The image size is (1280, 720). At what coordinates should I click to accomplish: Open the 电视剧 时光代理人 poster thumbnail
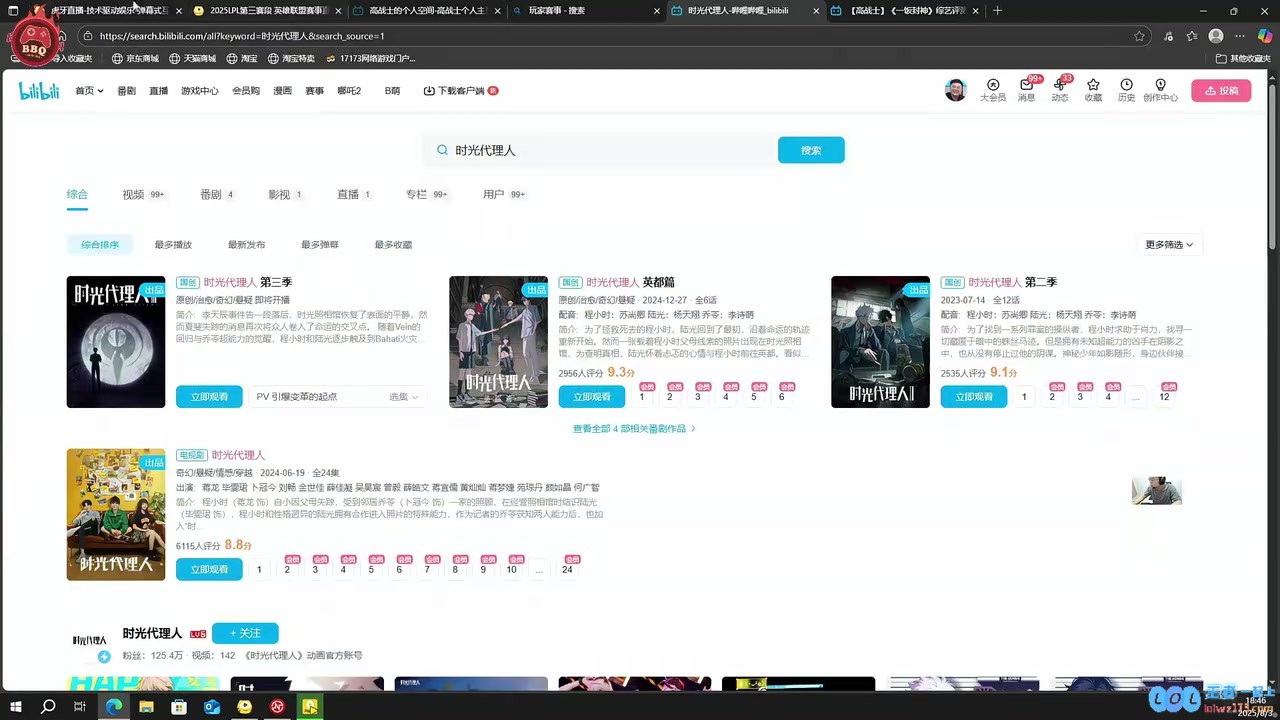coord(116,514)
